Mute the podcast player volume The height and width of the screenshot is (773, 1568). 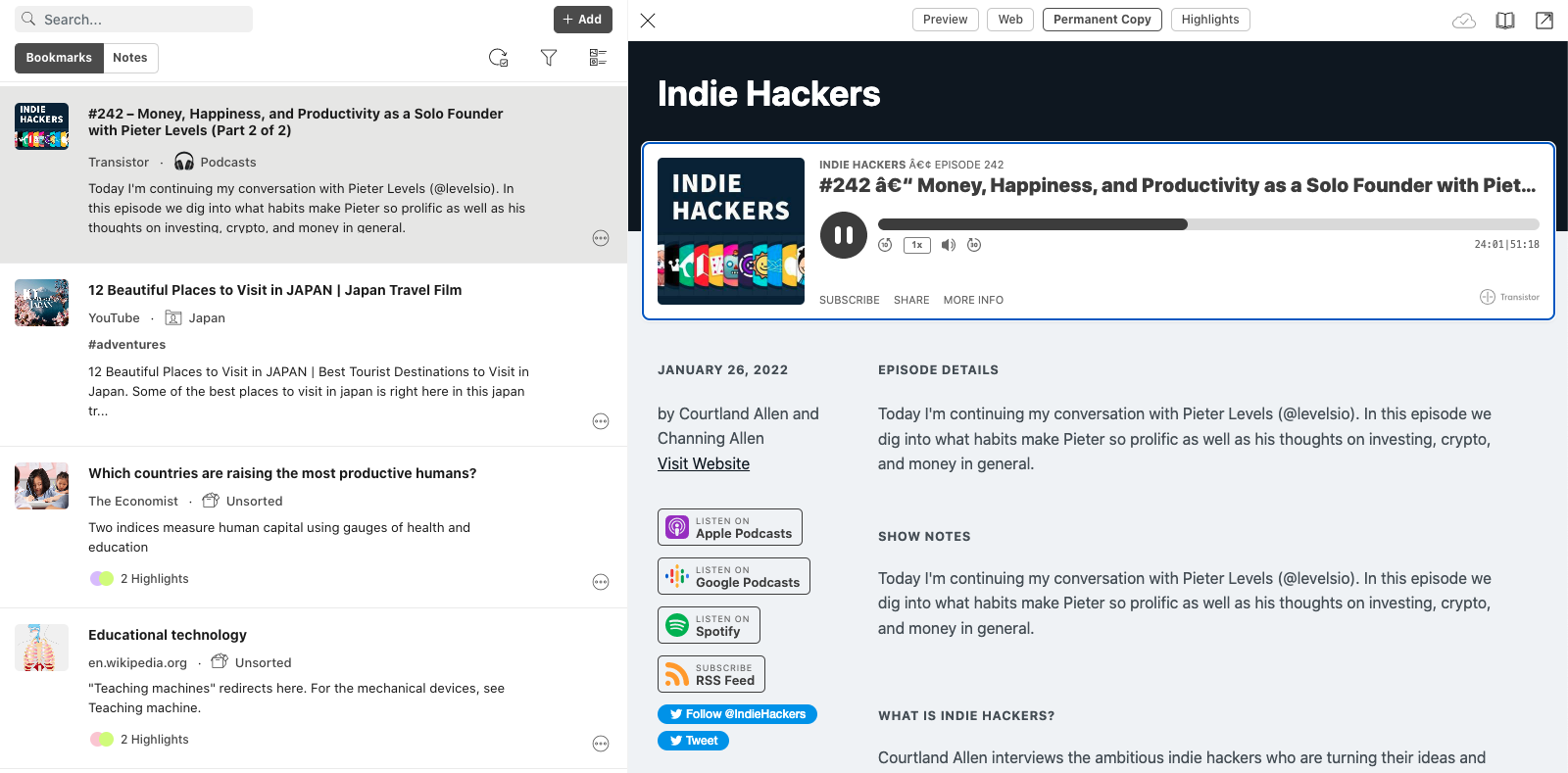point(949,245)
